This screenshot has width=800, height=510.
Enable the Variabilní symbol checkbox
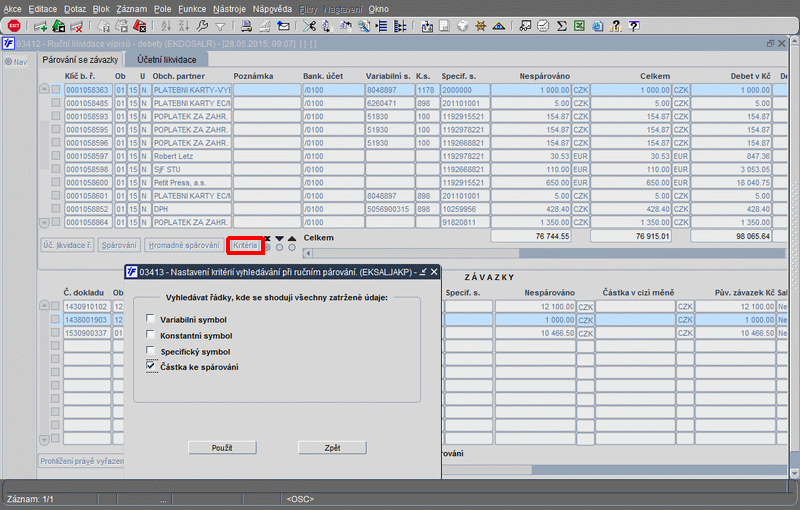point(150,319)
